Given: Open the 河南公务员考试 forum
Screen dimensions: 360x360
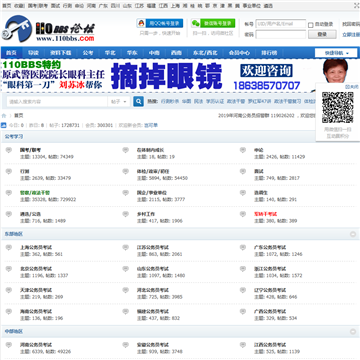Looking at the screenshot, I should (x=36, y=345).
